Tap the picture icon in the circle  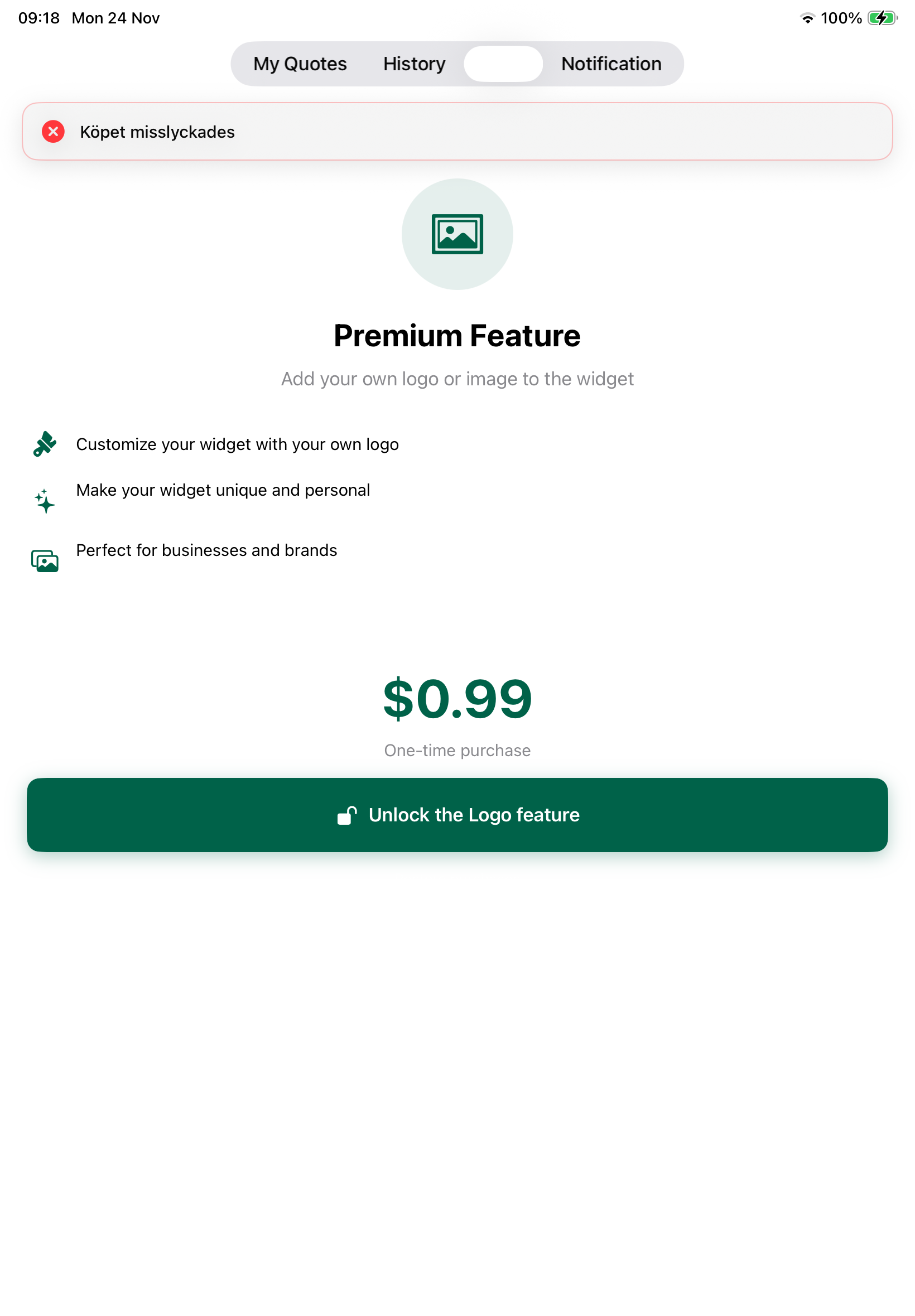pos(457,234)
